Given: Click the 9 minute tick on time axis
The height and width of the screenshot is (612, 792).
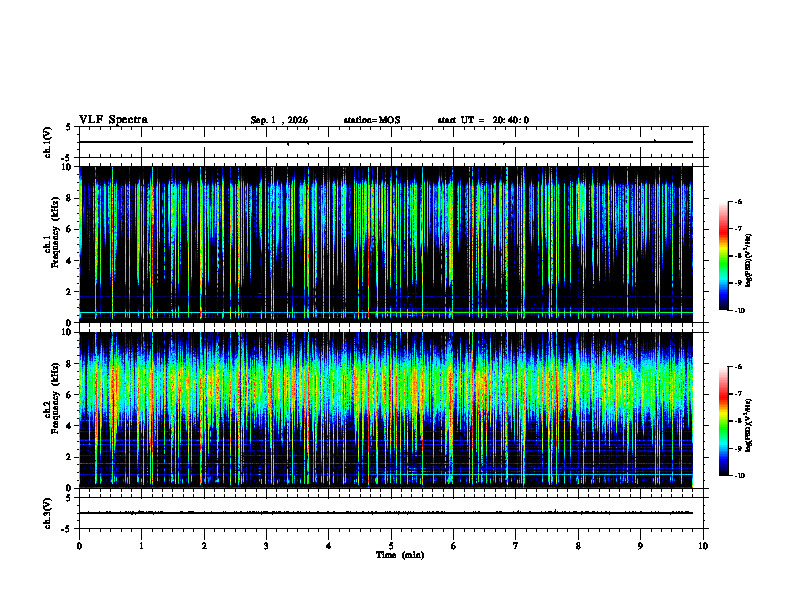Looking at the screenshot, I should click(x=640, y=546).
